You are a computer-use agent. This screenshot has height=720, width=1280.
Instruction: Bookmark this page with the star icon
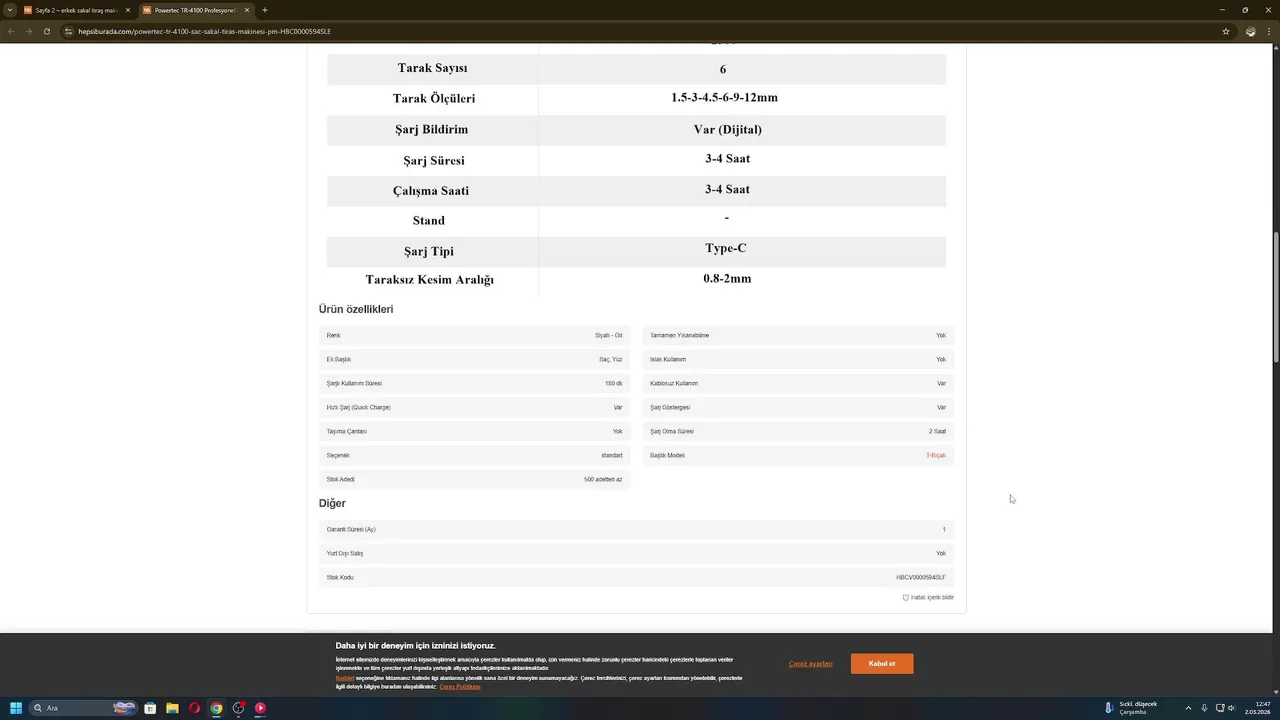click(x=1226, y=31)
